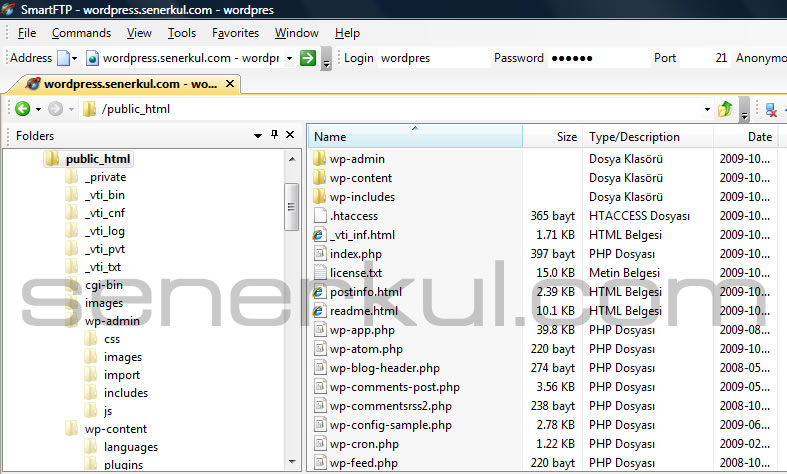Open the Tools menu

tap(182, 33)
